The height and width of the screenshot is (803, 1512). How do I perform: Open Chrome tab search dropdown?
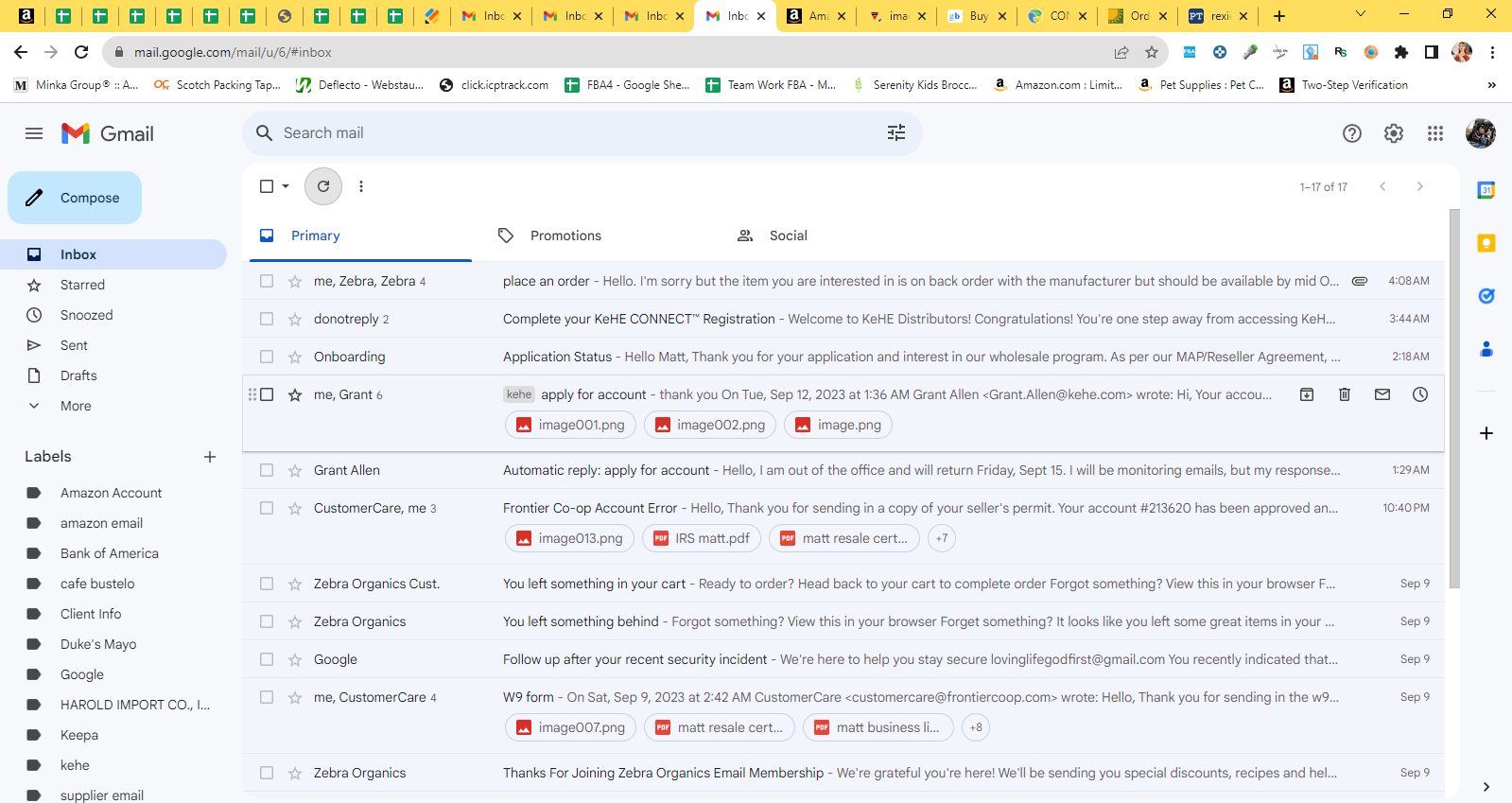(1360, 14)
